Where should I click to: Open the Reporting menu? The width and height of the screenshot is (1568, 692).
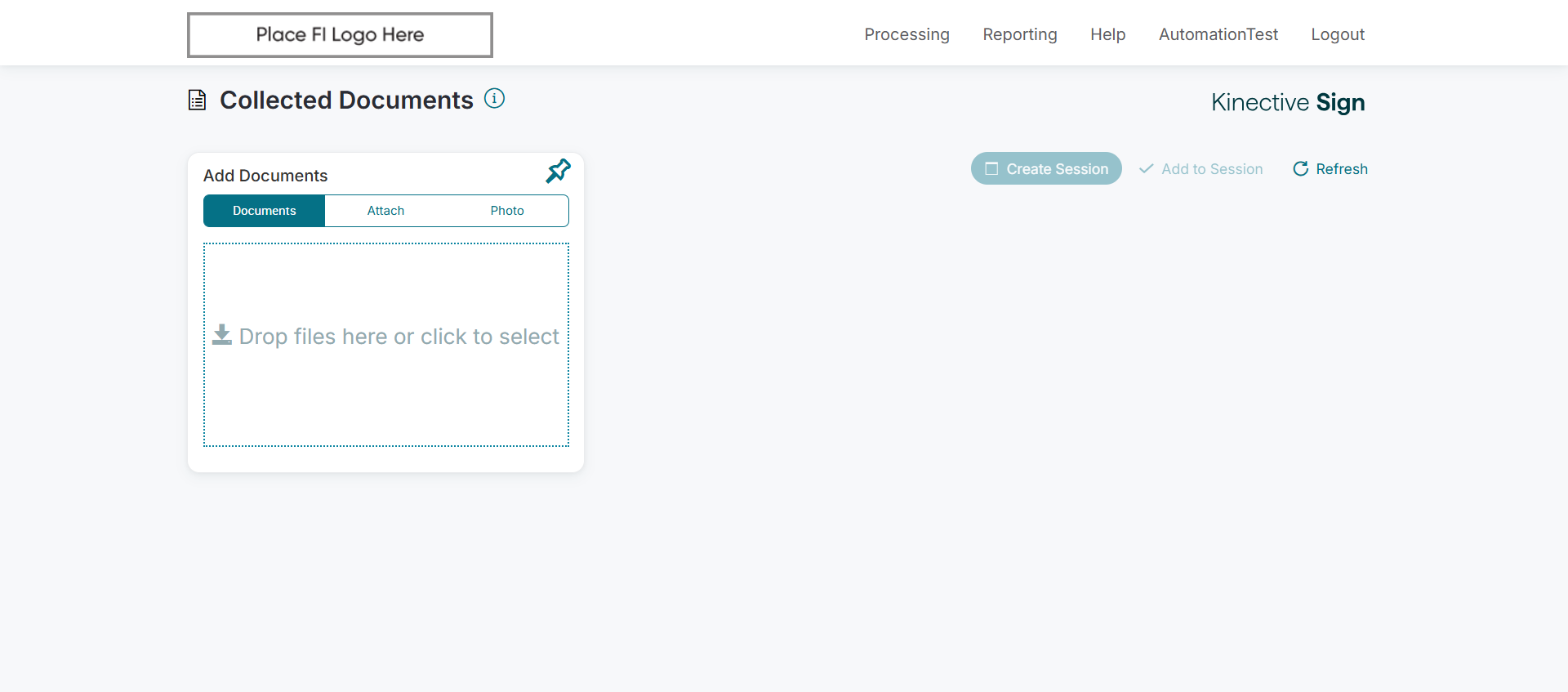1019,34
